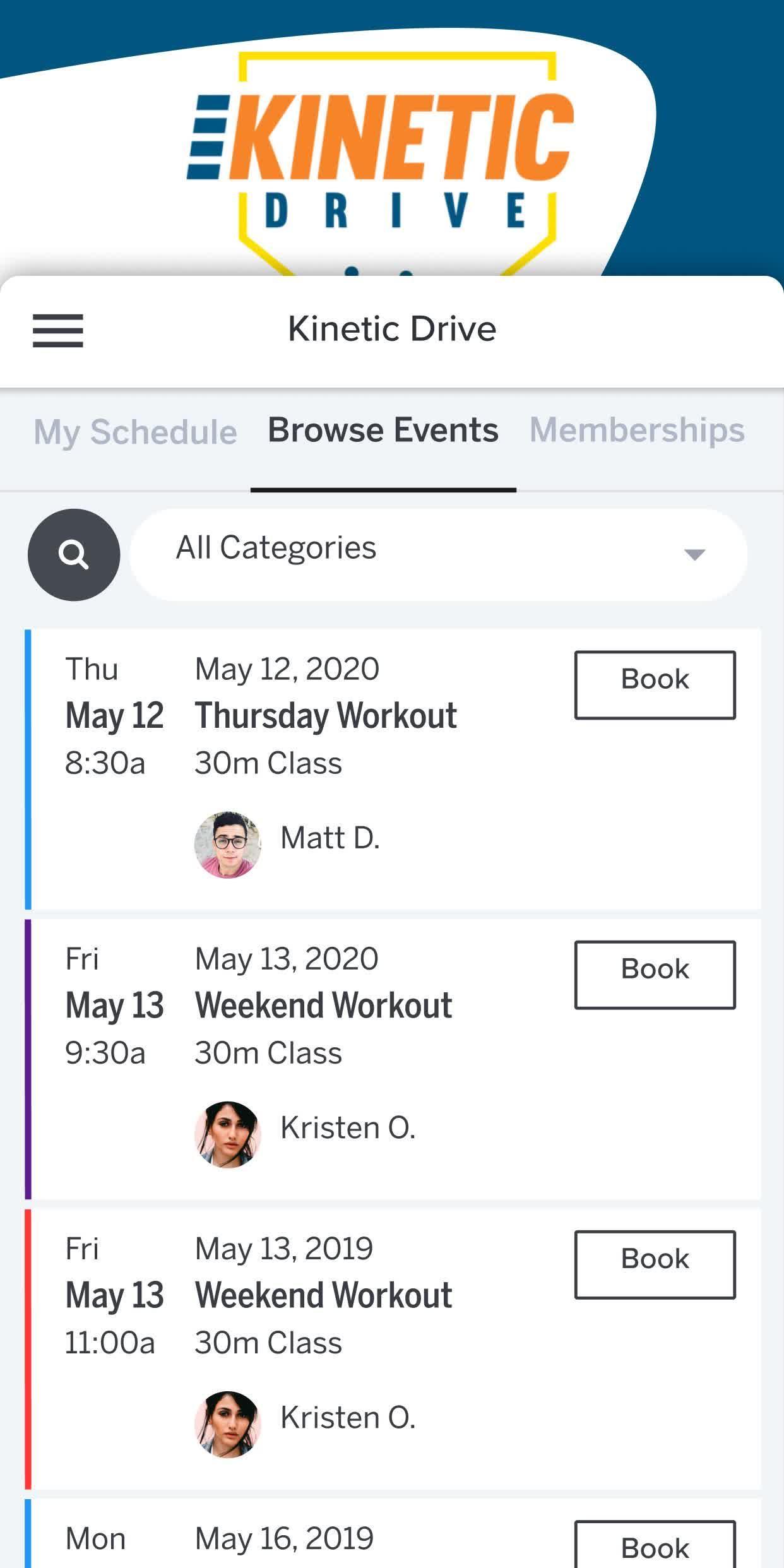Open the hamburger navigation menu
This screenshot has height=1568, width=784.
point(58,330)
